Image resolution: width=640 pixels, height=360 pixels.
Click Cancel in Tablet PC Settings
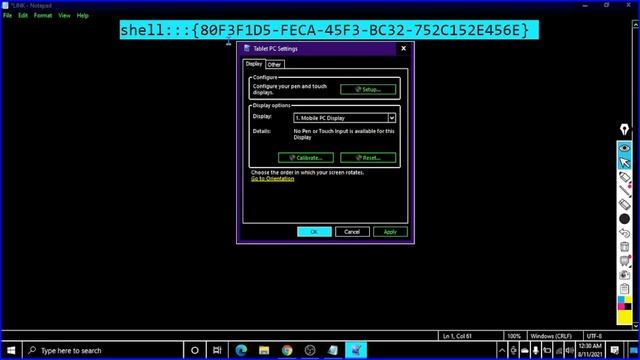pos(352,232)
